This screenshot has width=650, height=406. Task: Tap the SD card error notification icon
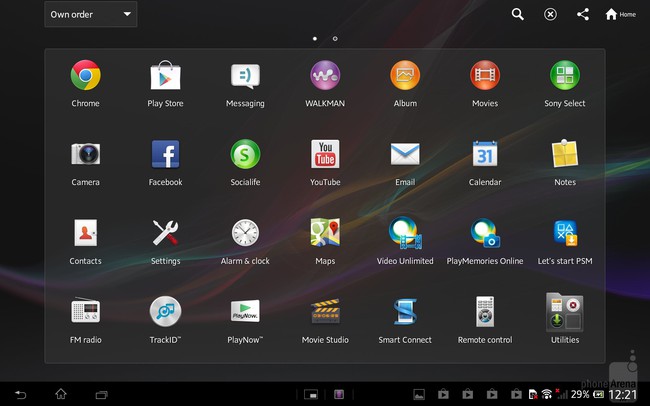coord(533,394)
